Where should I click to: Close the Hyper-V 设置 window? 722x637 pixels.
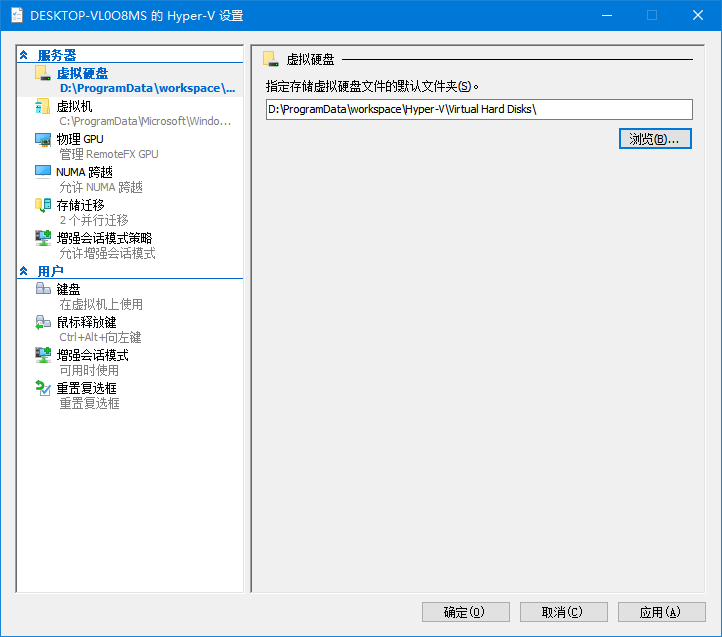coord(698,15)
